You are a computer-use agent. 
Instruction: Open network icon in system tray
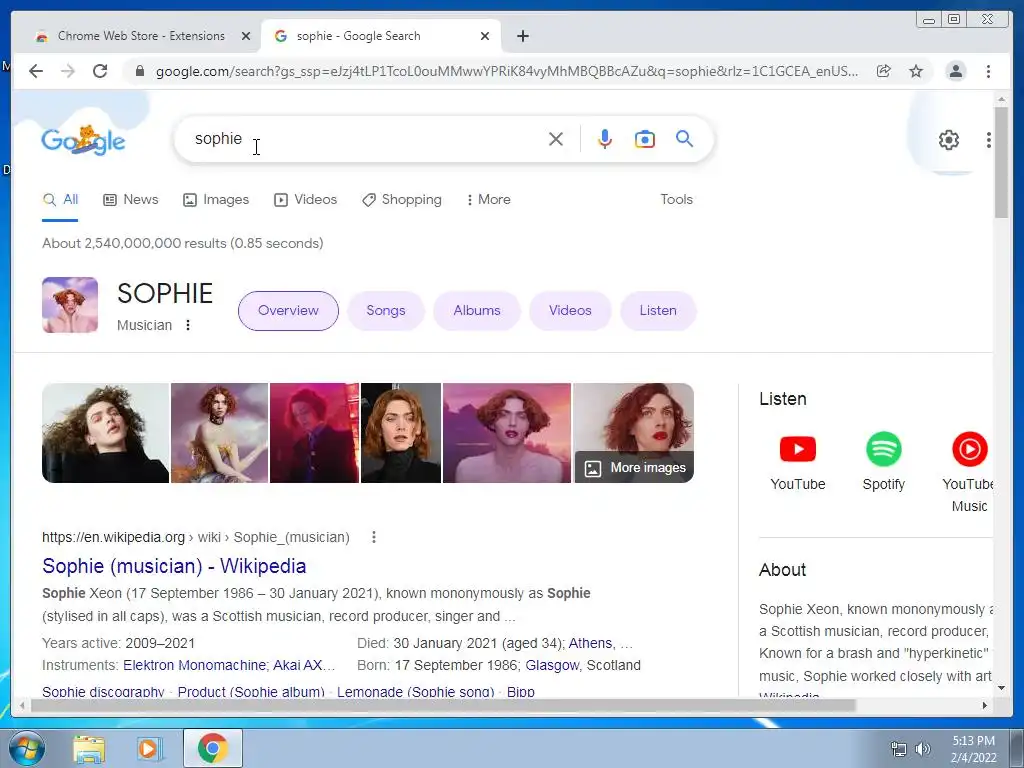(x=899, y=749)
